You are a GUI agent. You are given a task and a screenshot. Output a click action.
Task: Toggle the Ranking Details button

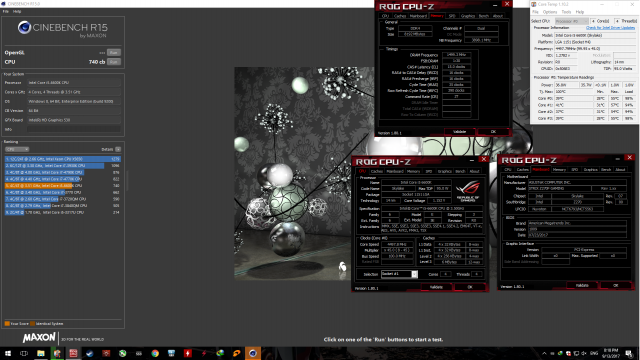point(118,149)
